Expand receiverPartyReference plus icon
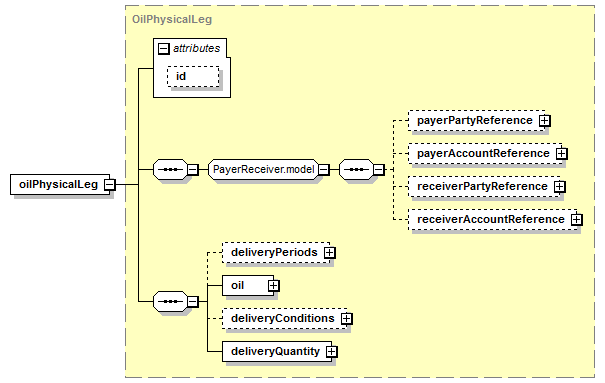Image resolution: width=605 pixels, height=383 pixels. [x=559, y=187]
